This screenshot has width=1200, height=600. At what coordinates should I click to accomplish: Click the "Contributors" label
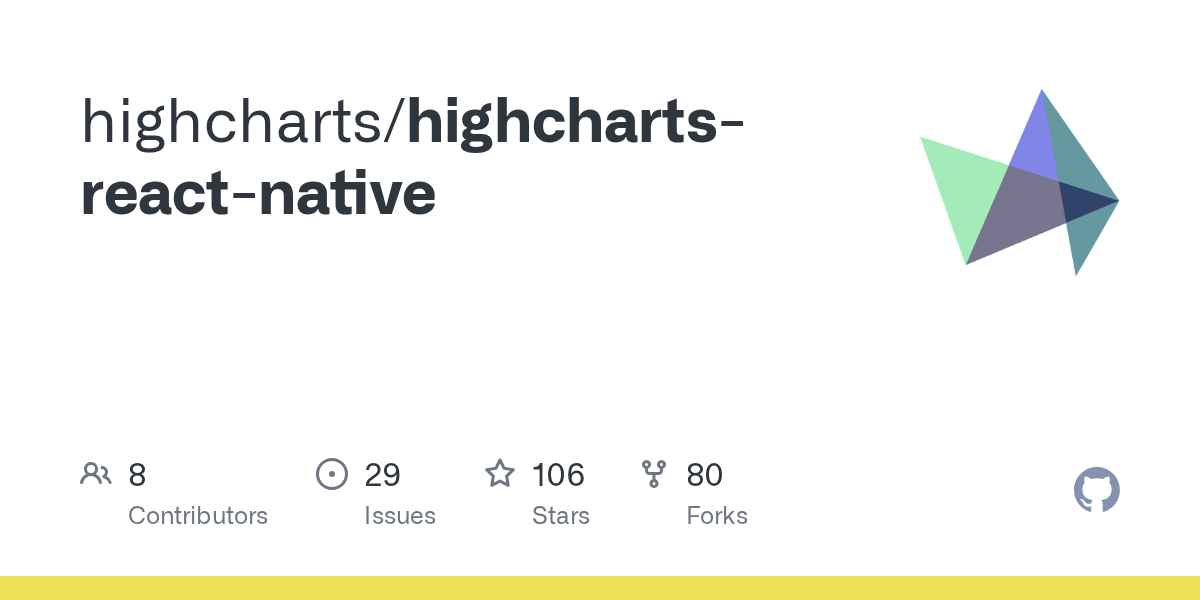coord(198,516)
